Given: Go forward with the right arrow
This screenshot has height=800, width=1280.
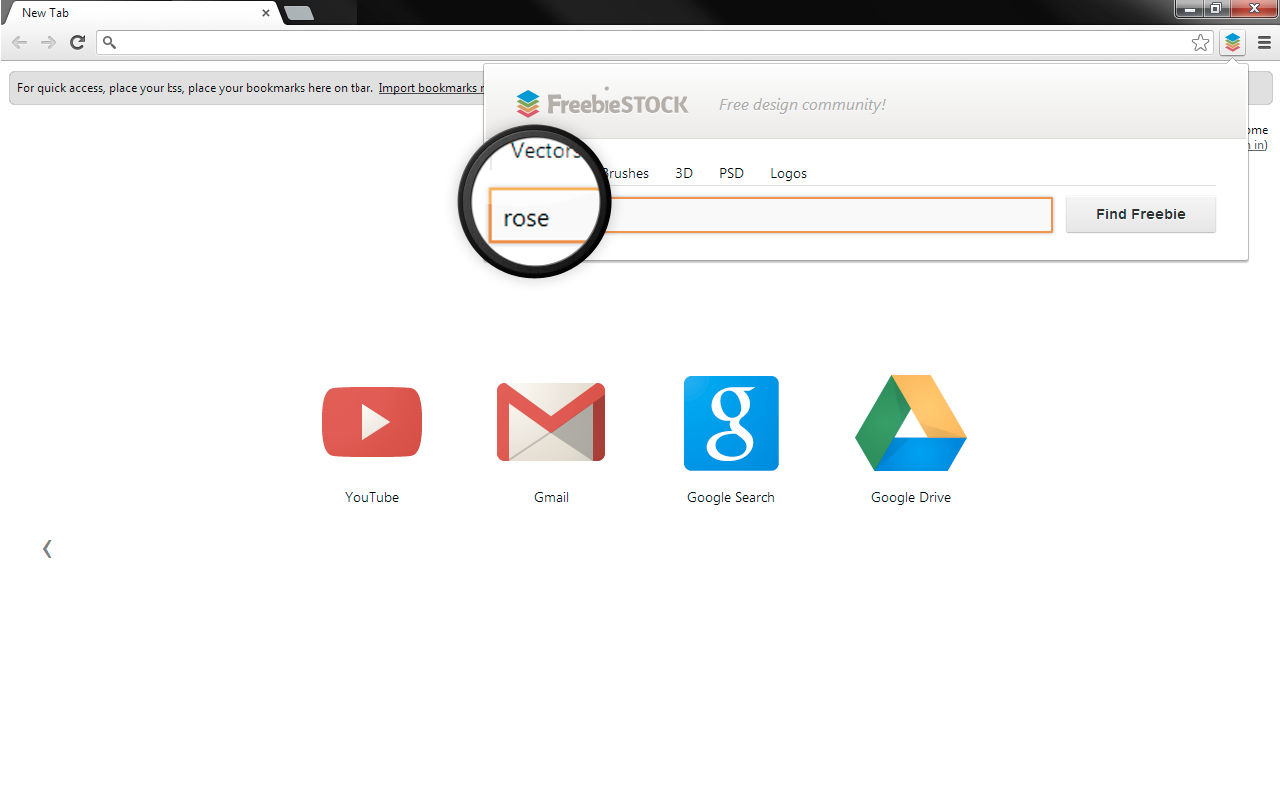Looking at the screenshot, I should click(48, 42).
